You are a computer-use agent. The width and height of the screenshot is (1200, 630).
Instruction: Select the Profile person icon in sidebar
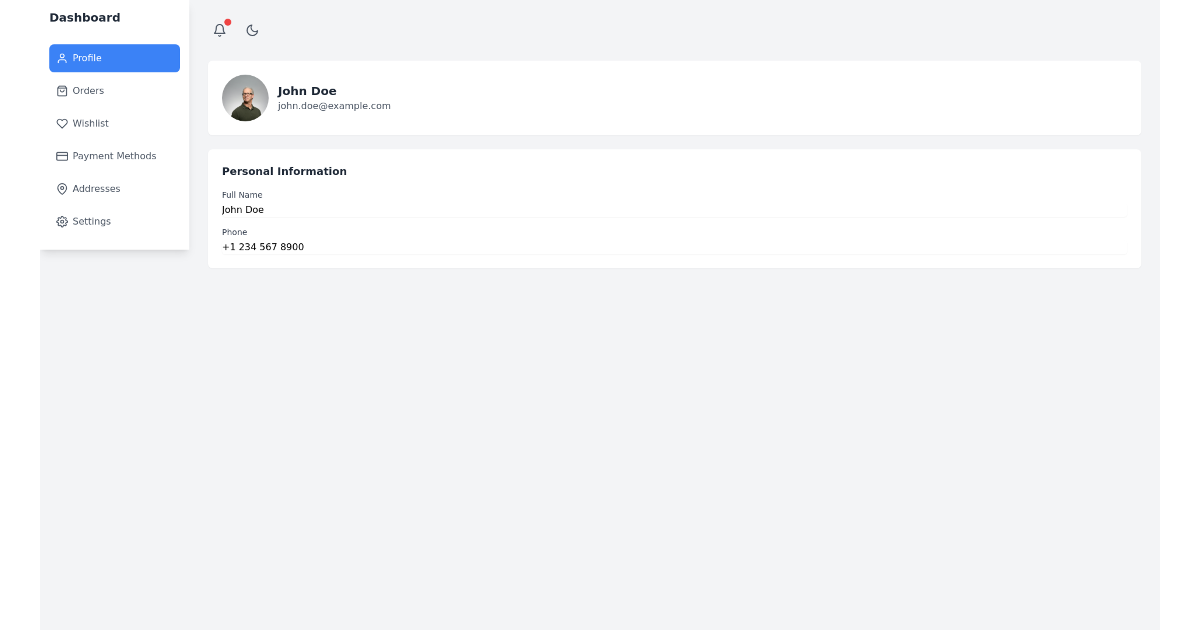tap(62, 58)
